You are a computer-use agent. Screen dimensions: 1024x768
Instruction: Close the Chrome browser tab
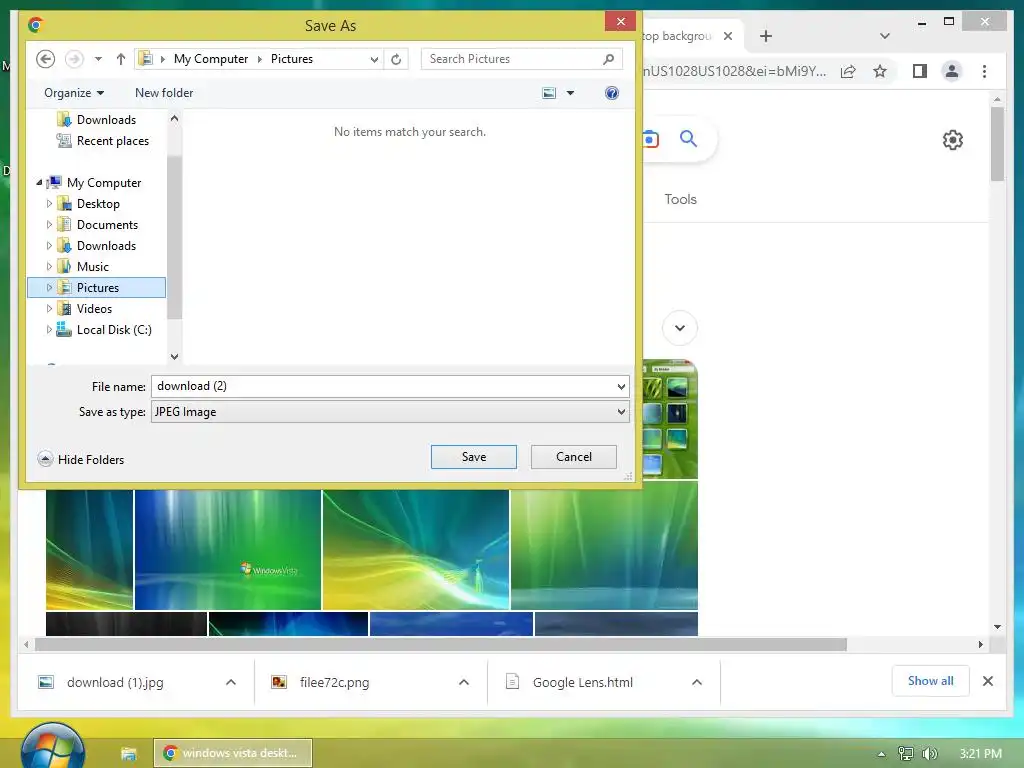(728, 36)
